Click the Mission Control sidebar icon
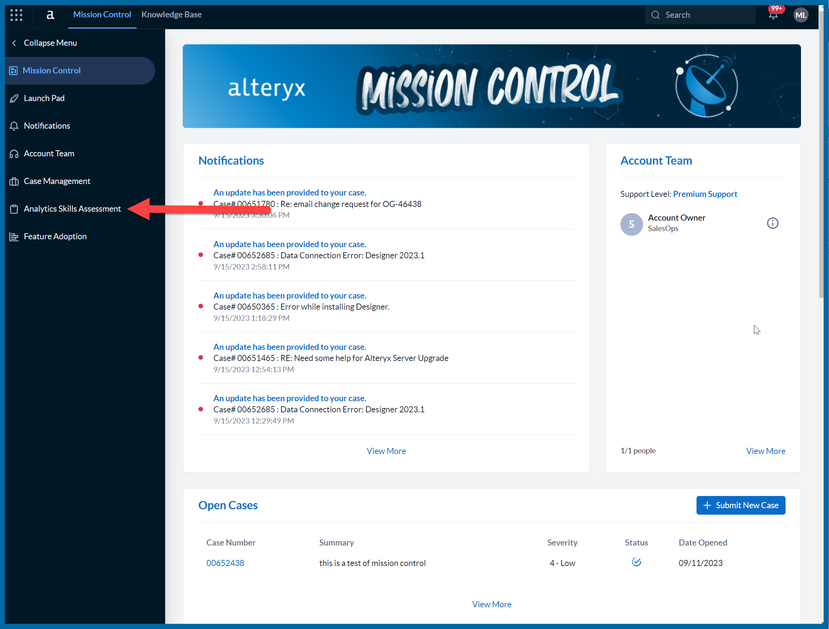 tap(14, 70)
